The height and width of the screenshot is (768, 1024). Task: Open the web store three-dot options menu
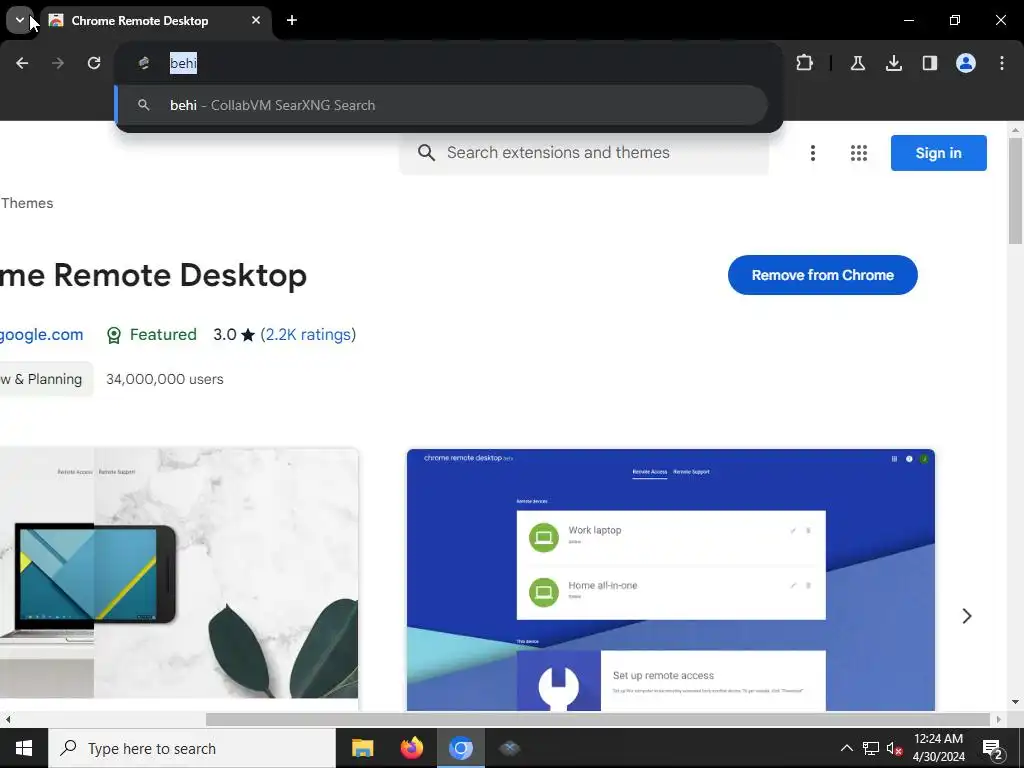coord(812,153)
